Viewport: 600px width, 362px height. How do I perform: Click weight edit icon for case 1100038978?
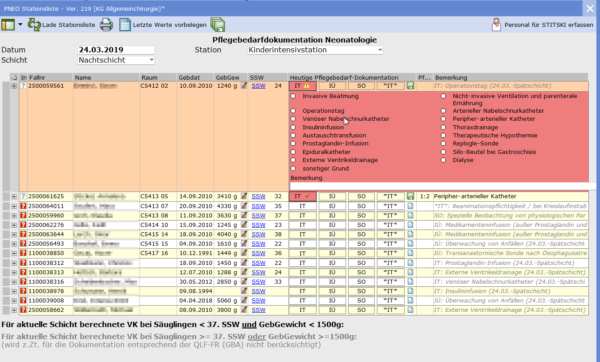pos(244,291)
